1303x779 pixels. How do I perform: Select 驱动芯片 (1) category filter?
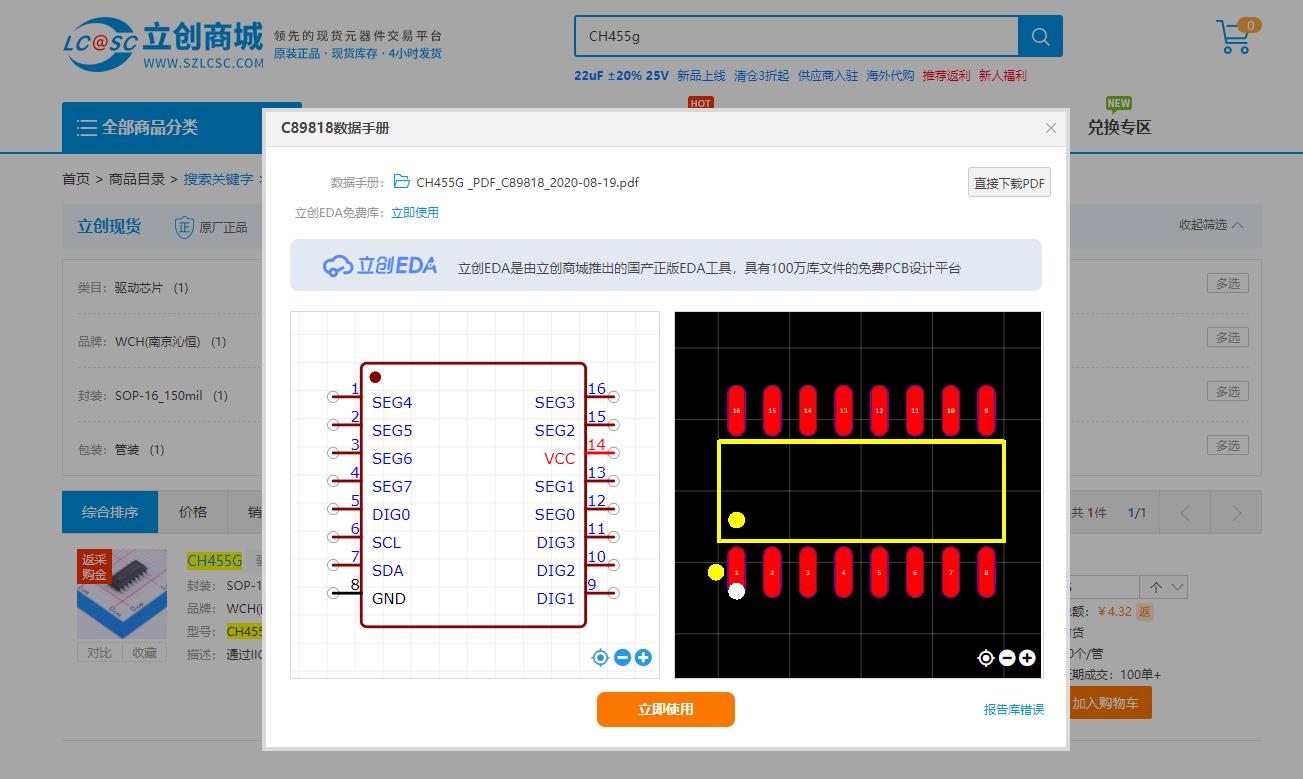(151, 288)
